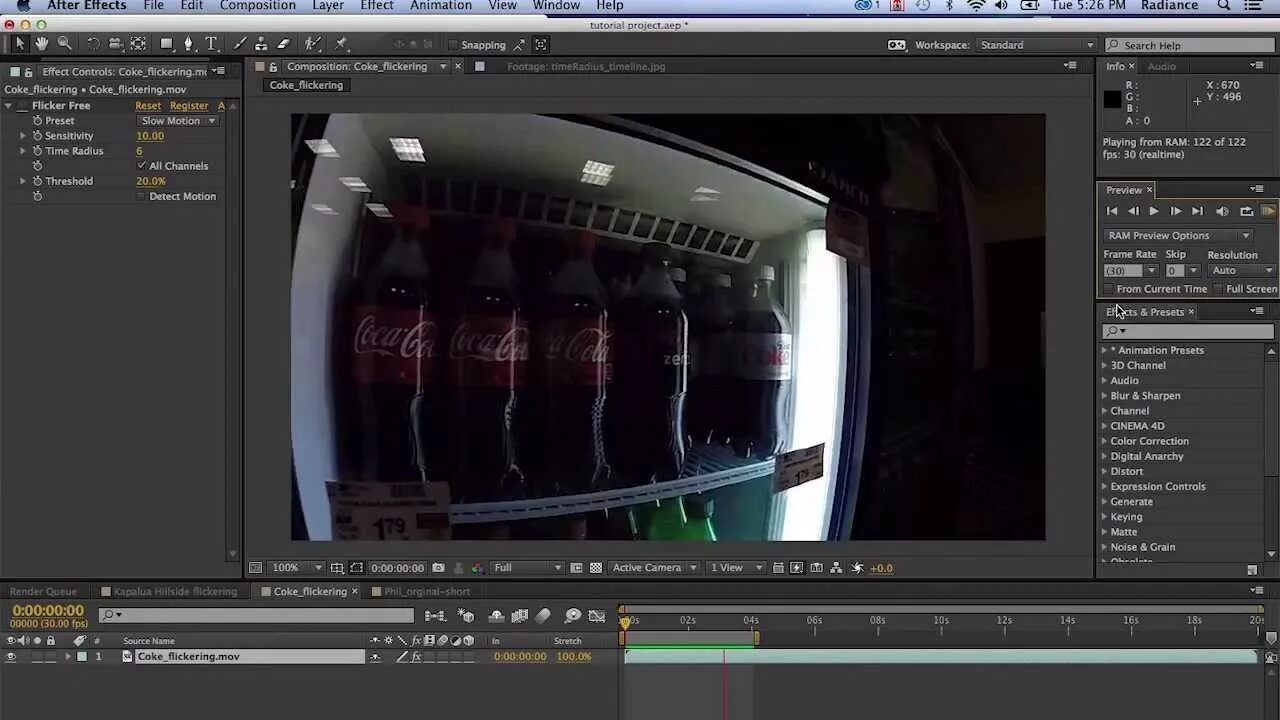This screenshot has height=720, width=1280.
Task: Click Reset for Flicker Free effect
Action: pyautogui.click(x=148, y=105)
